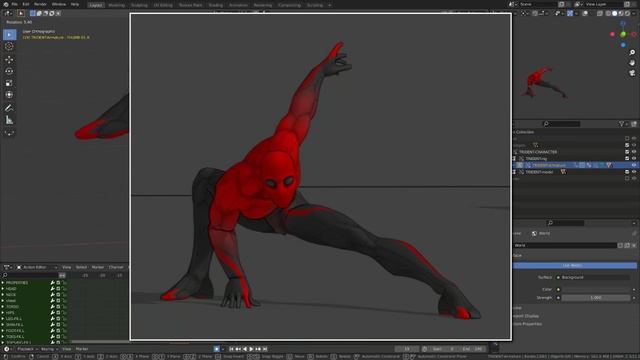Click the green Y axis navigation gizmo ball
This screenshot has width=640, height=360.
(623, 35)
